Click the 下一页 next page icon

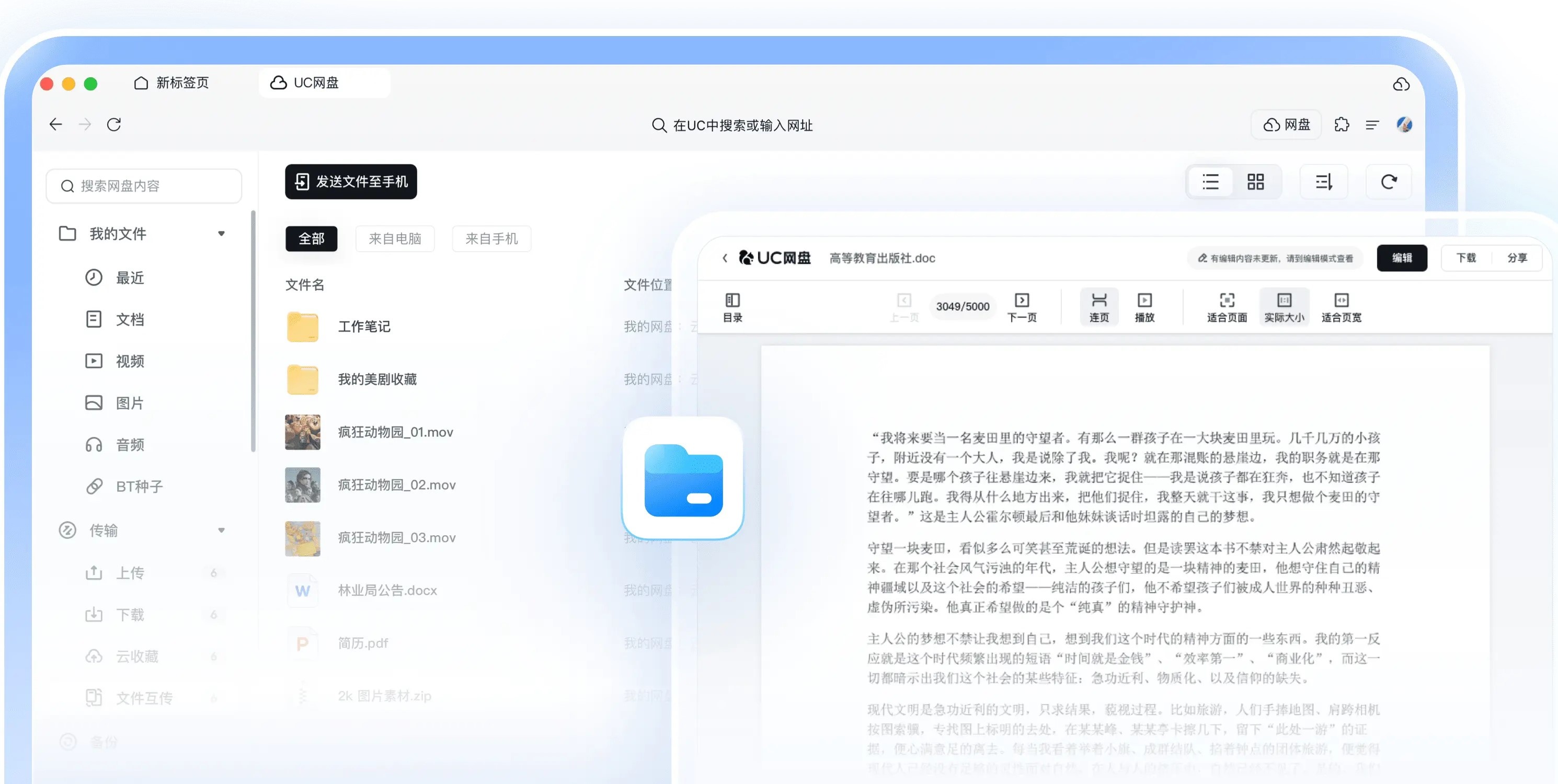pos(1022,306)
